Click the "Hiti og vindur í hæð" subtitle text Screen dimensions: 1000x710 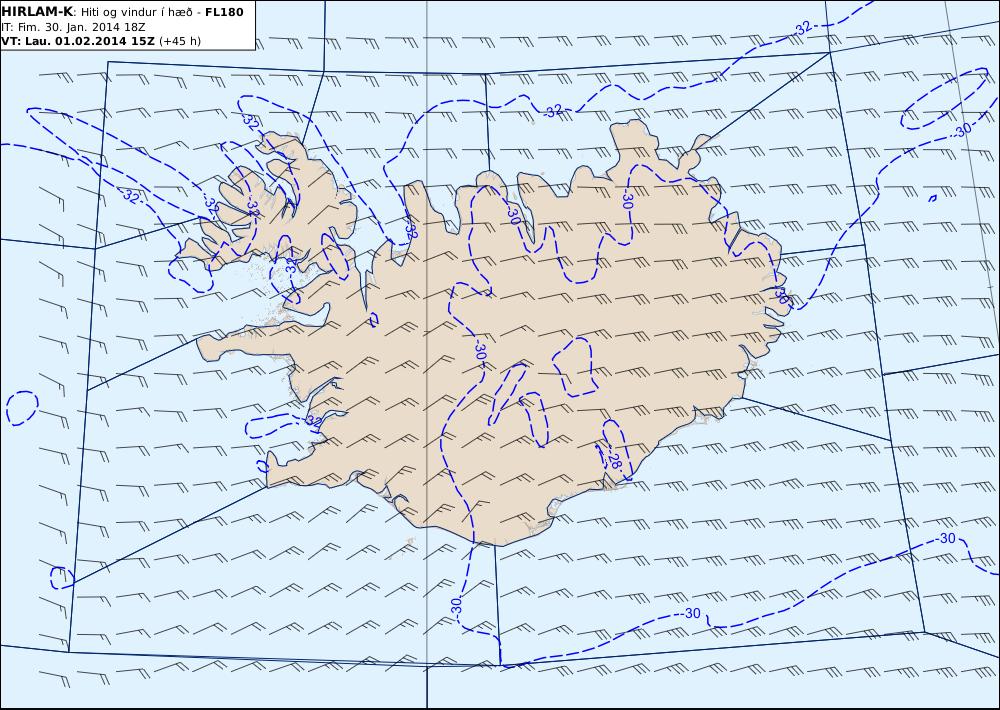tap(136, 12)
